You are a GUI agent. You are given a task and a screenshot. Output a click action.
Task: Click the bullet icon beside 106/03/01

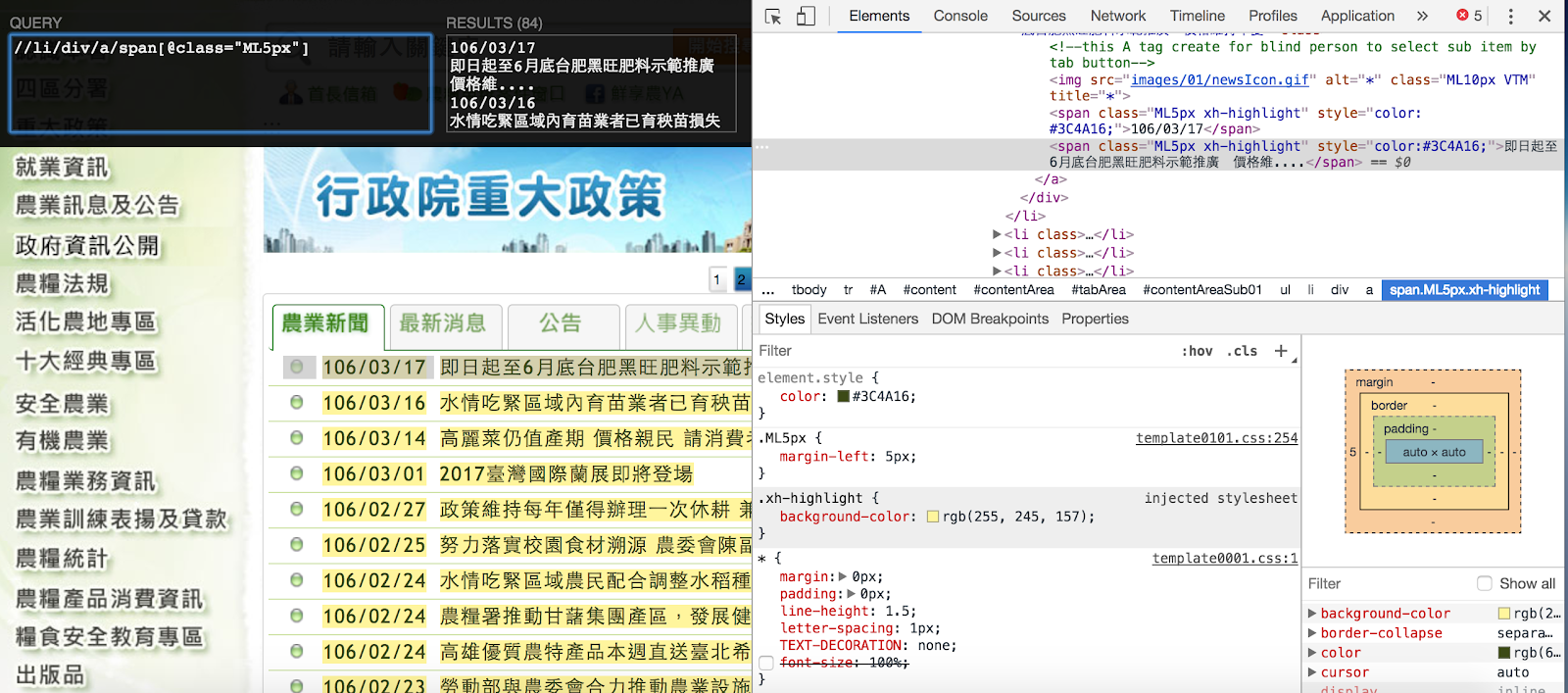pyautogui.click(x=296, y=473)
